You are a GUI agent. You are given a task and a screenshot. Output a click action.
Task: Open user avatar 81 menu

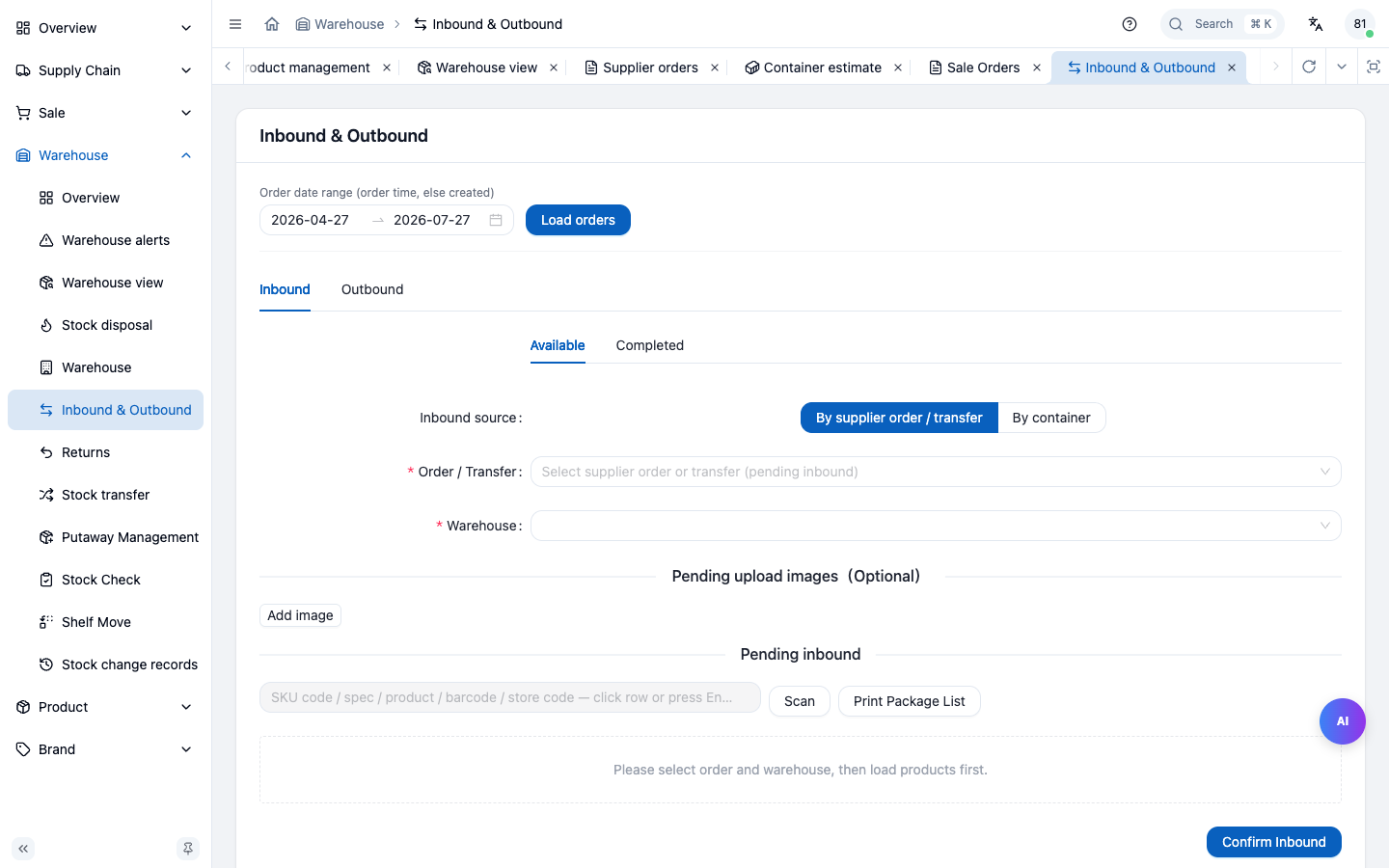1360,24
